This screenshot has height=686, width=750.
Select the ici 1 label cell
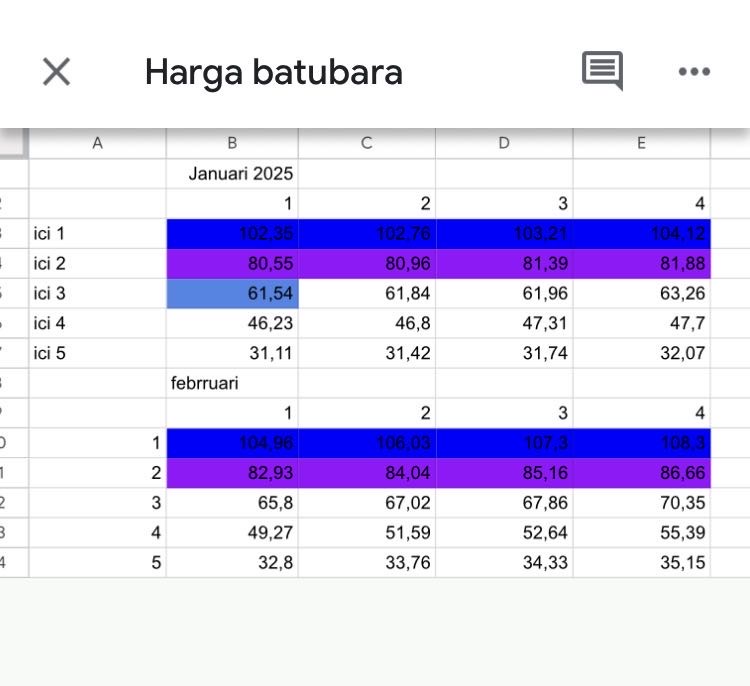click(97, 234)
